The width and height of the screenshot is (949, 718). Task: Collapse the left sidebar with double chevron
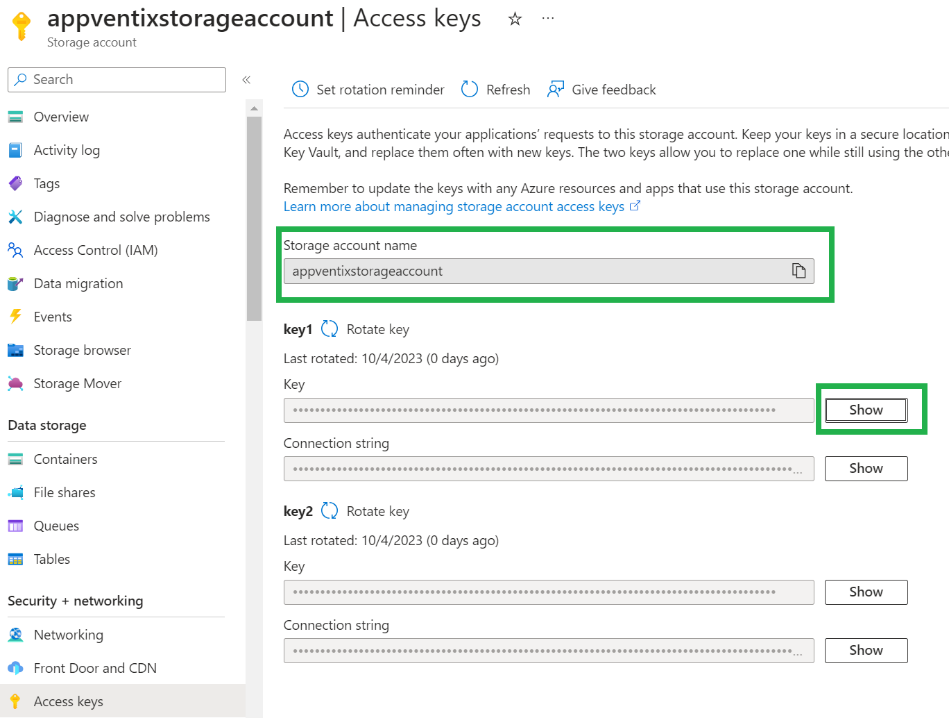coord(246,79)
